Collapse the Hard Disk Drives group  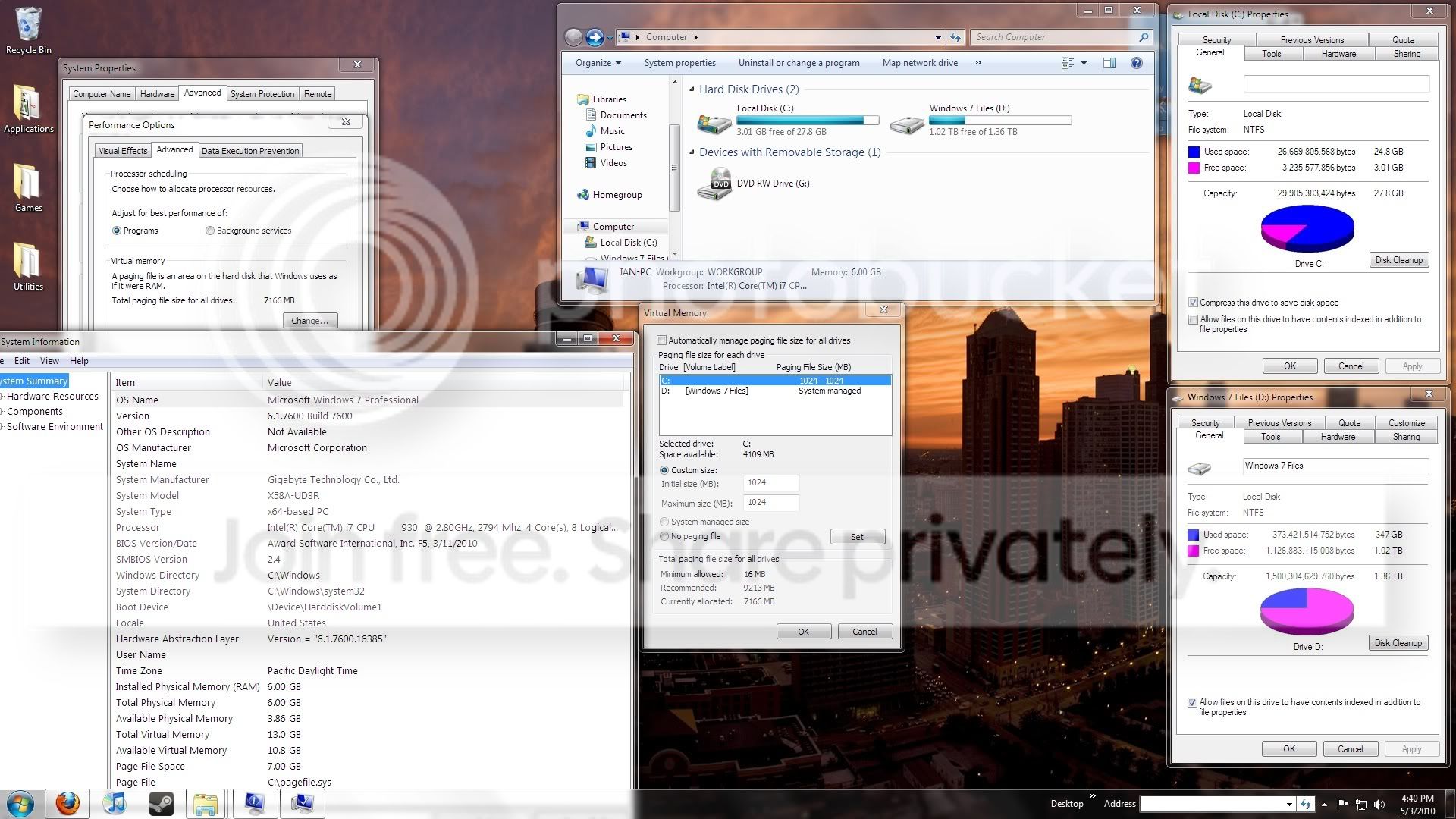click(692, 89)
